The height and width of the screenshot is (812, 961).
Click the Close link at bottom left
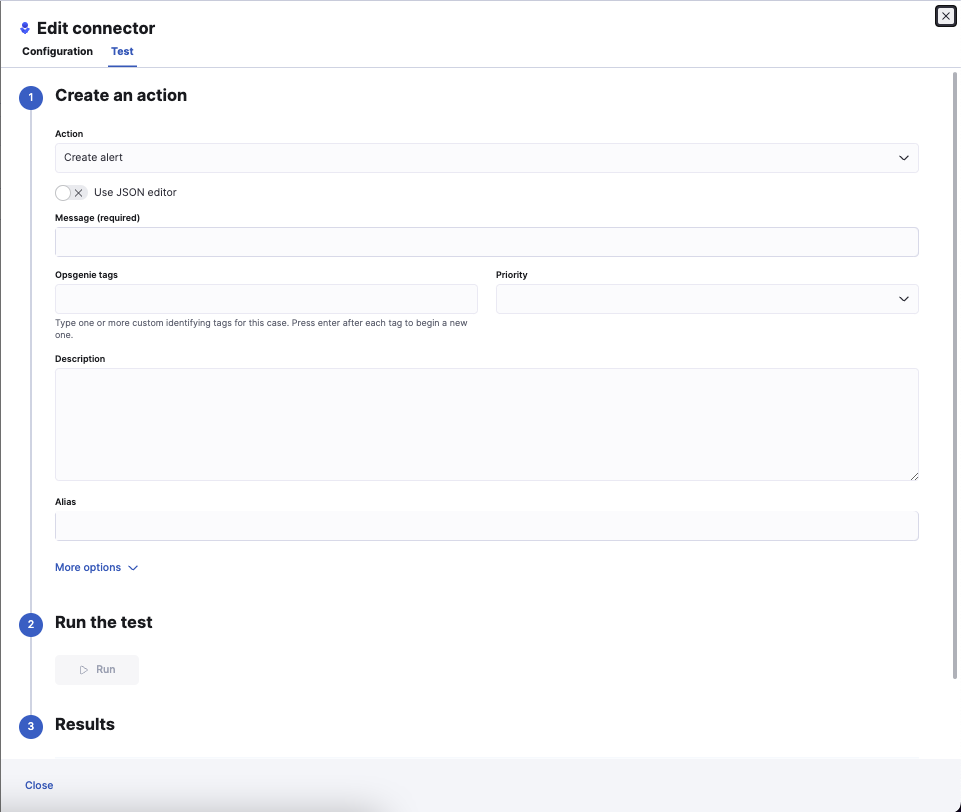pyautogui.click(x=39, y=785)
